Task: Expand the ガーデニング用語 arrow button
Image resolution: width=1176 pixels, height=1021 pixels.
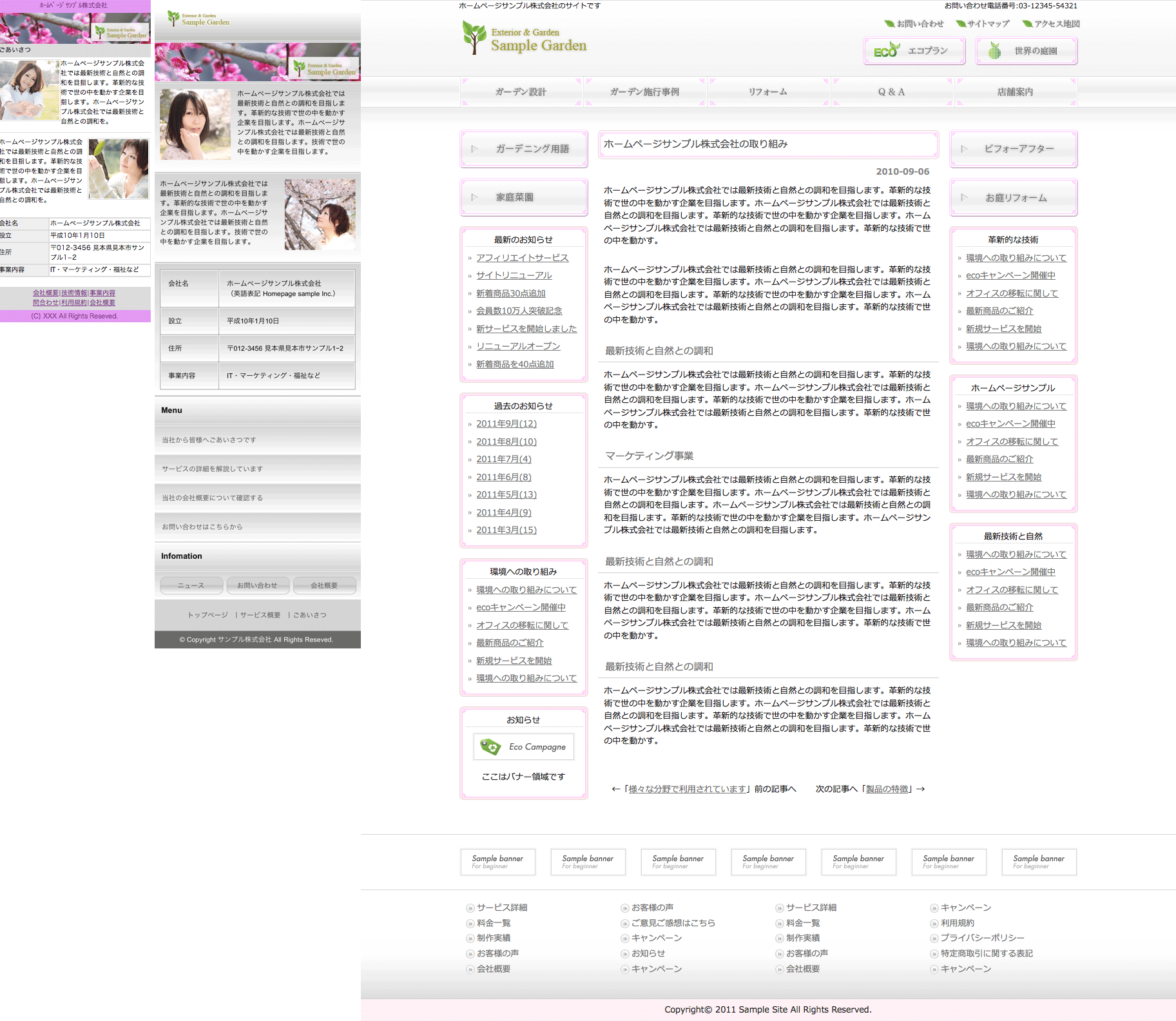Action: pyautogui.click(x=475, y=149)
